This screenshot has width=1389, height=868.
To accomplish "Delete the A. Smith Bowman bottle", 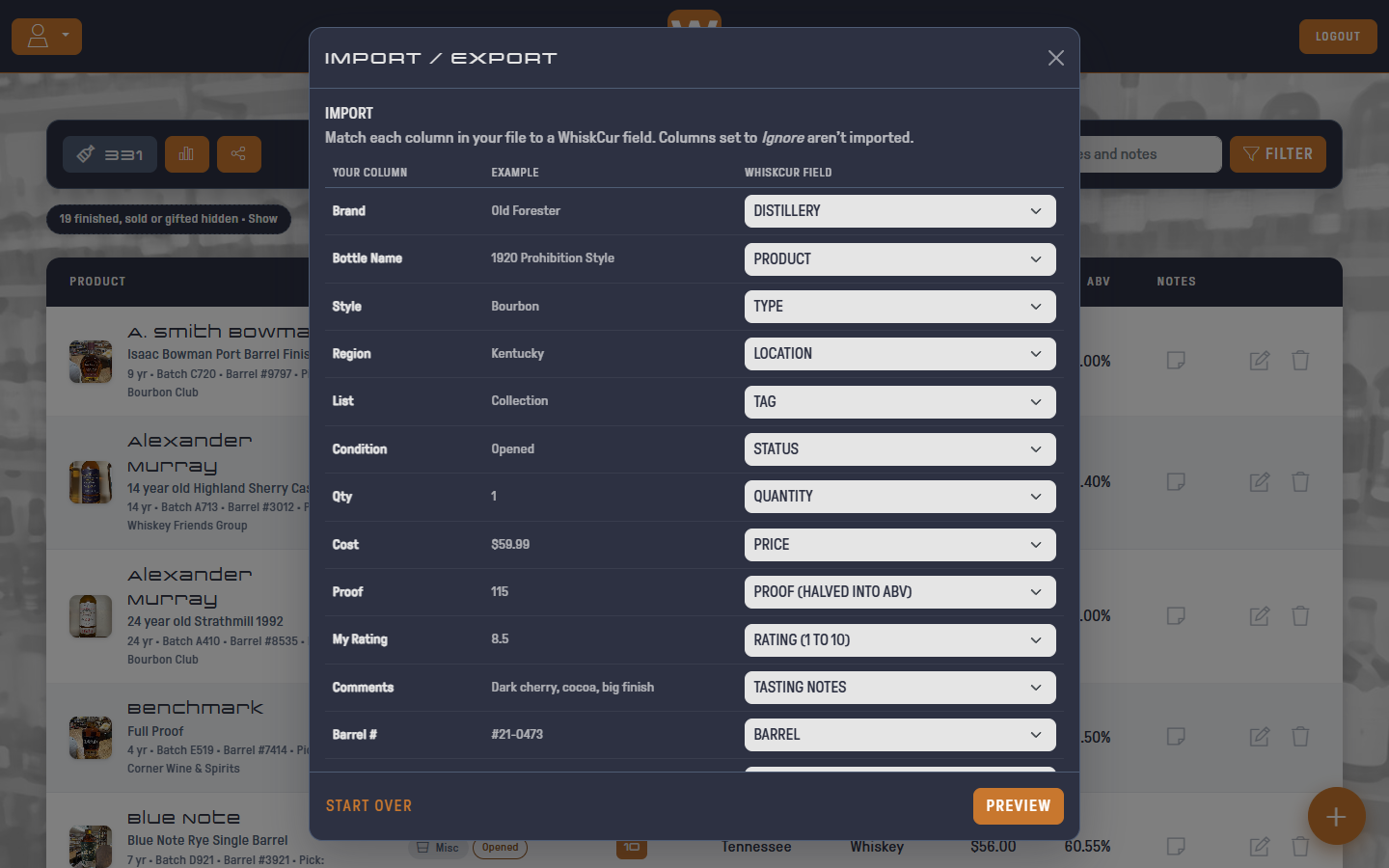I will (1300, 361).
